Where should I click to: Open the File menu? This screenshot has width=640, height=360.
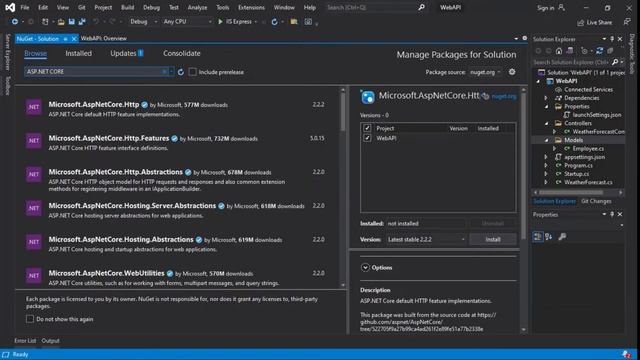click(25, 7)
